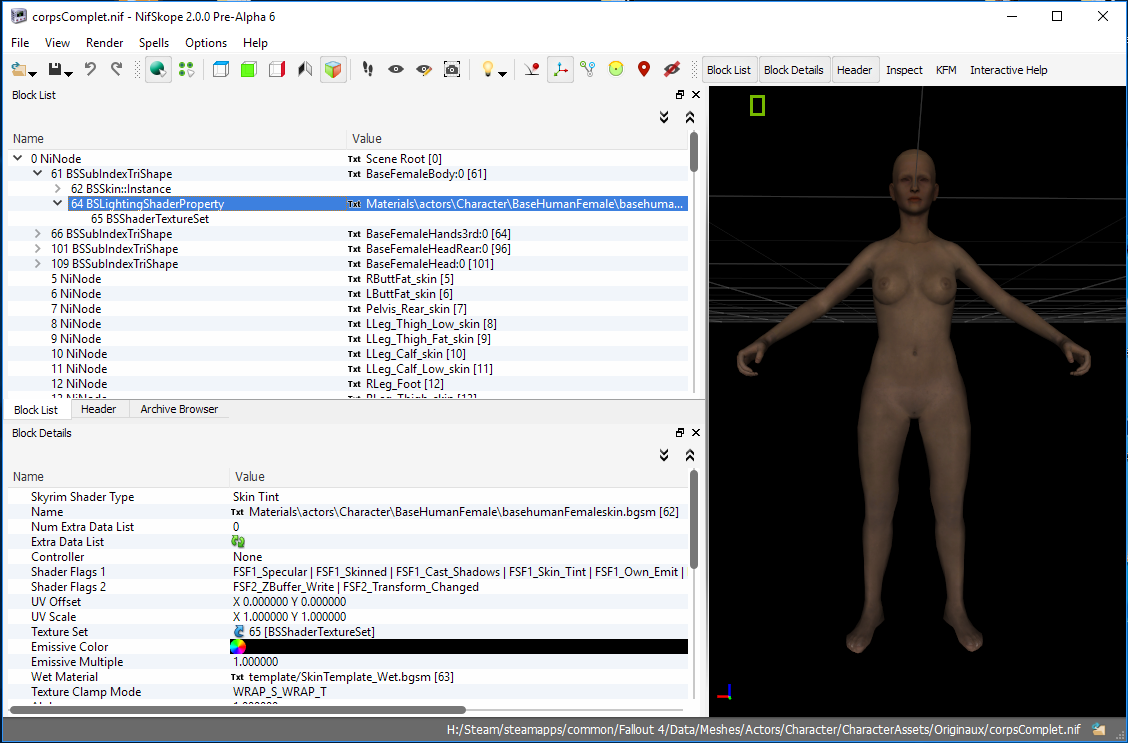Select the 65 BSShaderTextureSet tree row
The image size is (1128, 743).
[348, 219]
